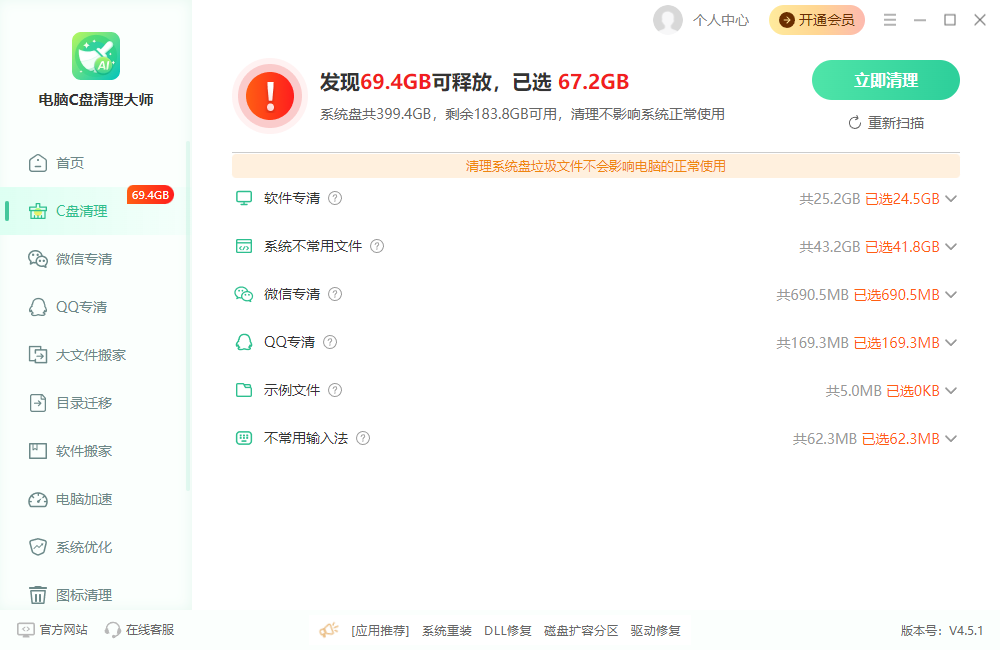
Task: Open 系统重装 recommended app link
Action: pyautogui.click(x=447, y=631)
